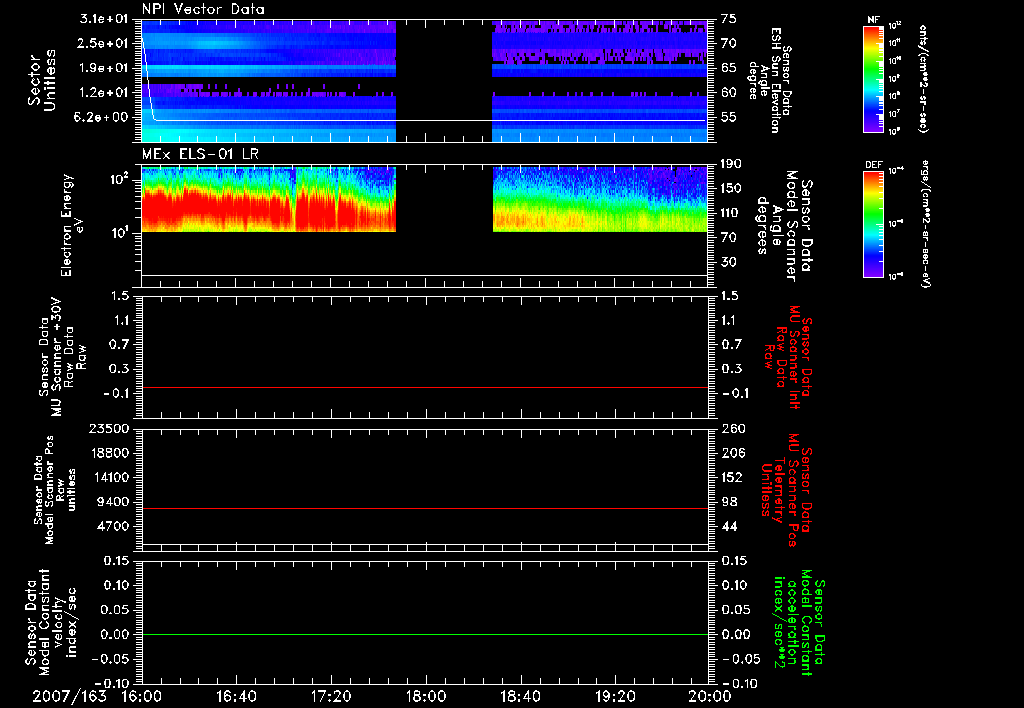Click the 3.1e+01 sector tick value
The height and width of the screenshot is (708, 1024).
coord(104,19)
